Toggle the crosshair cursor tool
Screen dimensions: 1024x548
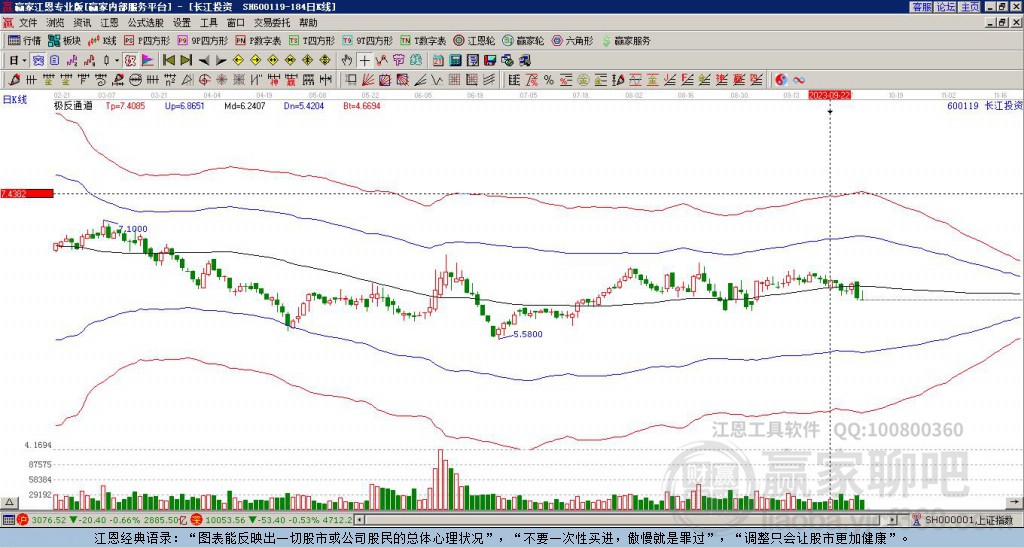click(x=364, y=60)
